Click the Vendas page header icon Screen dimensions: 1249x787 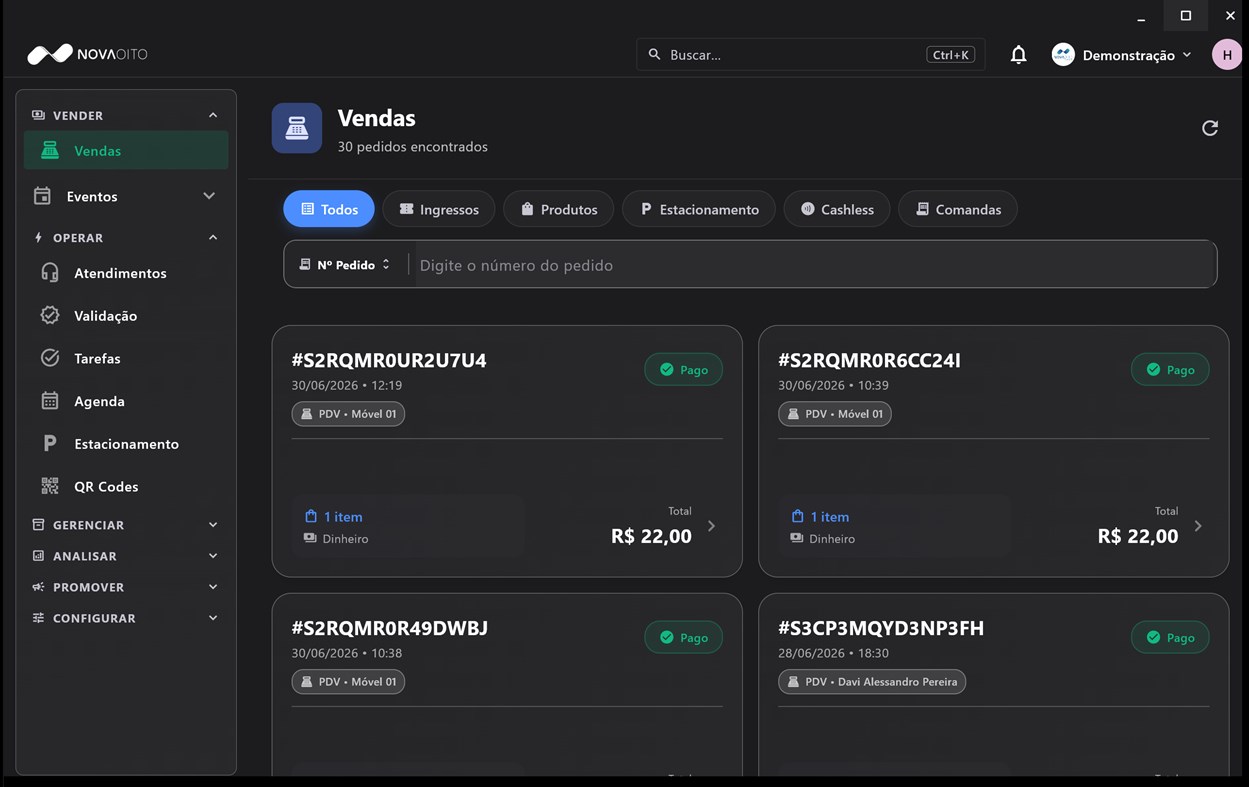pyautogui.click(x=297, y=128)
